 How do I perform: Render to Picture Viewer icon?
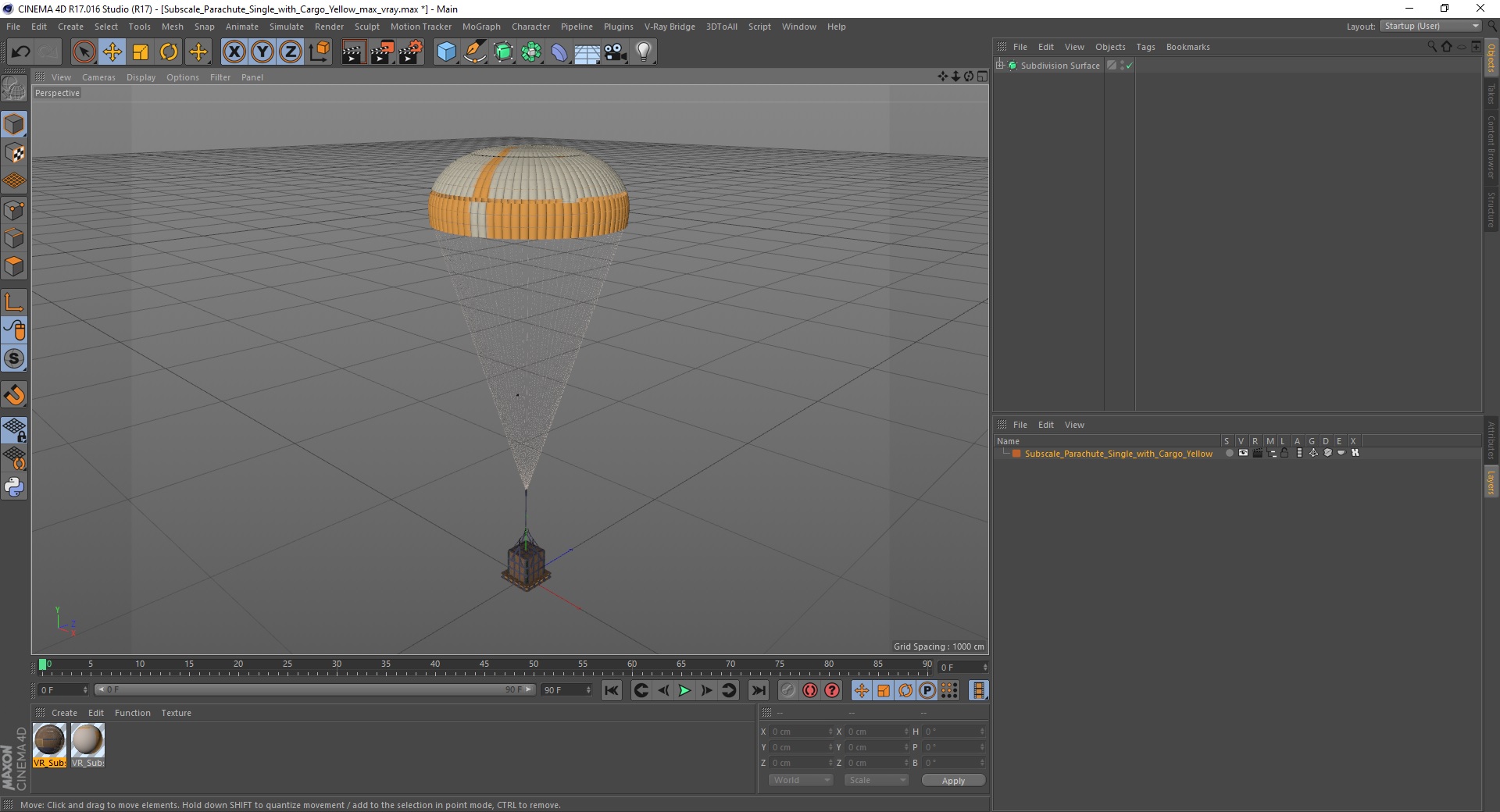(x=382, y=52)
